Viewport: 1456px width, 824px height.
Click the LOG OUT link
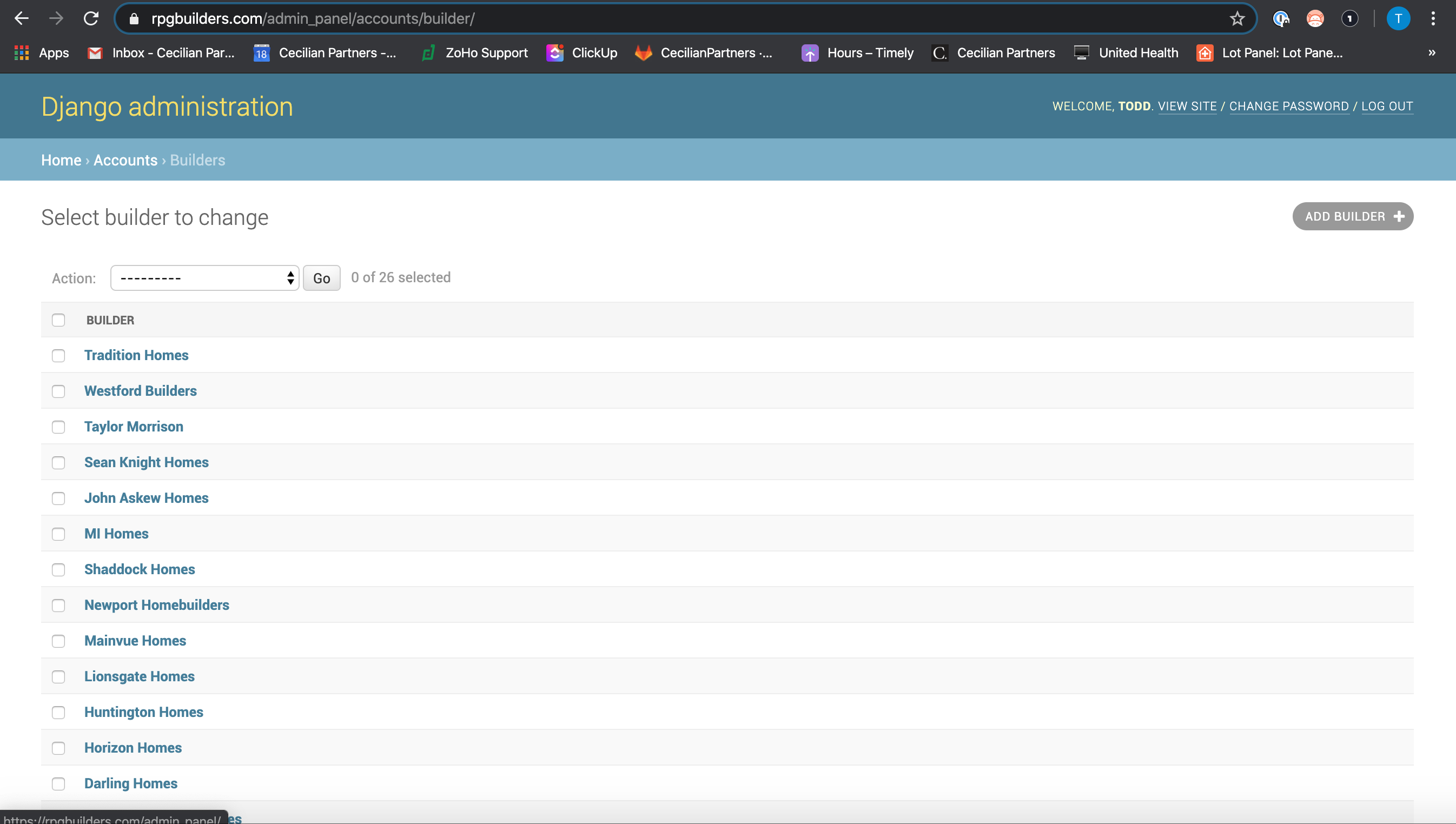(x=1387, y=107)
